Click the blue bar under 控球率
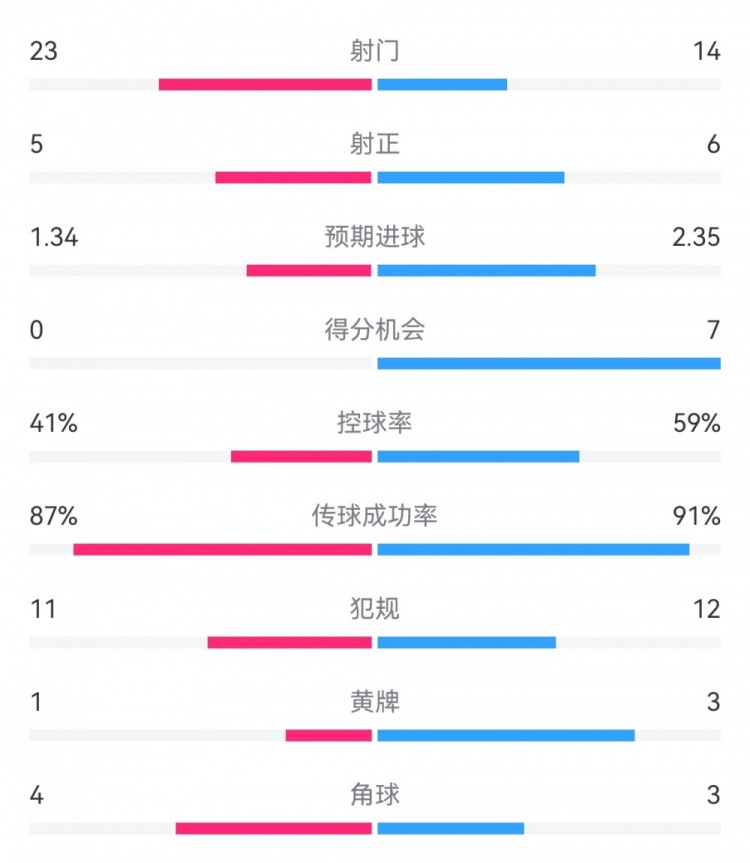750x863 pixels. [x=478, y=456]
